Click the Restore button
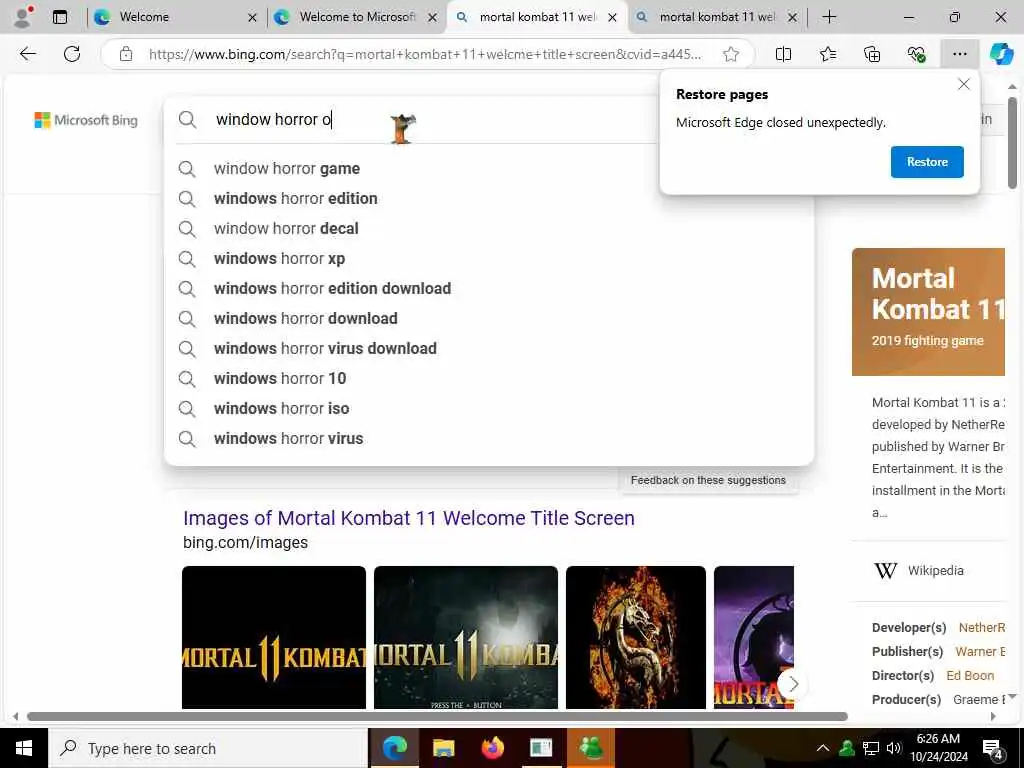 click(927, 162)
